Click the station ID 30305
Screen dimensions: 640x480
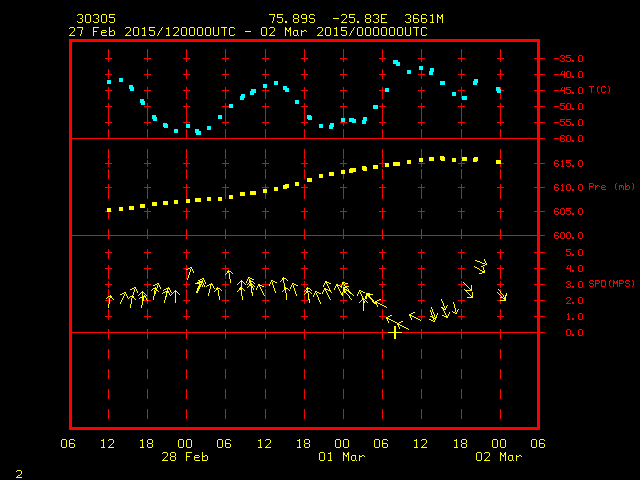point(96,19)
